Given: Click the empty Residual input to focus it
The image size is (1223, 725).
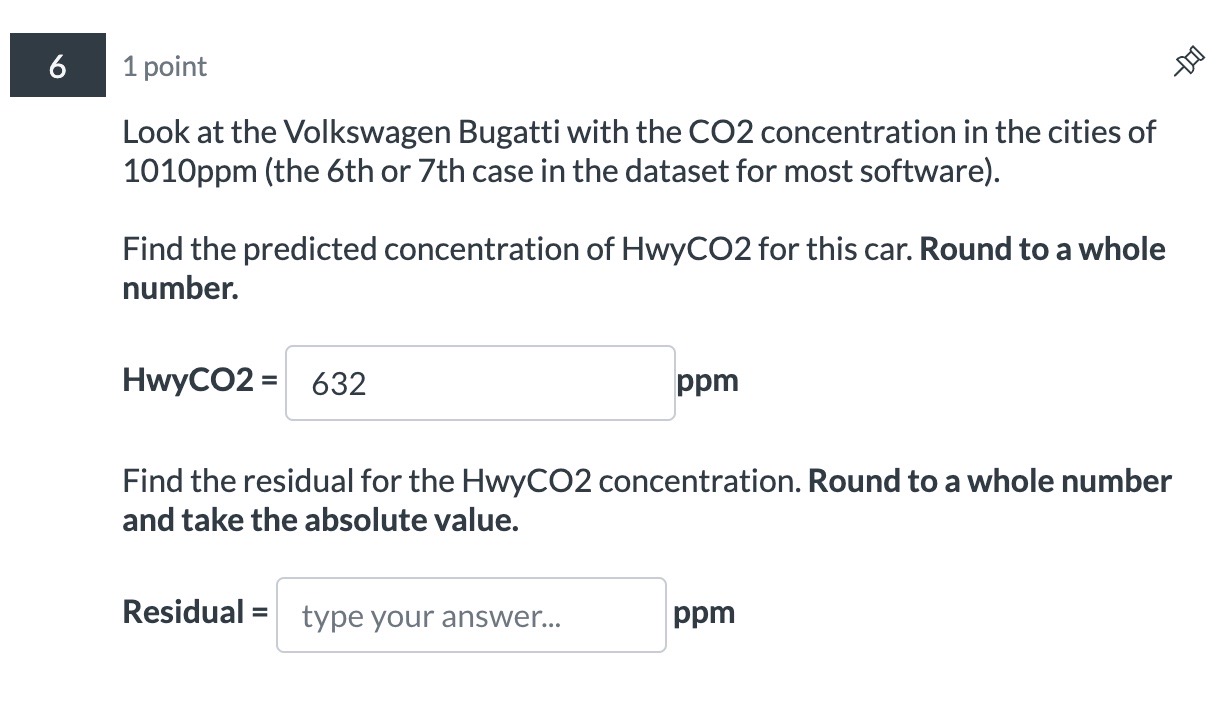Looking at the screenshot, I should pos(470,614).
